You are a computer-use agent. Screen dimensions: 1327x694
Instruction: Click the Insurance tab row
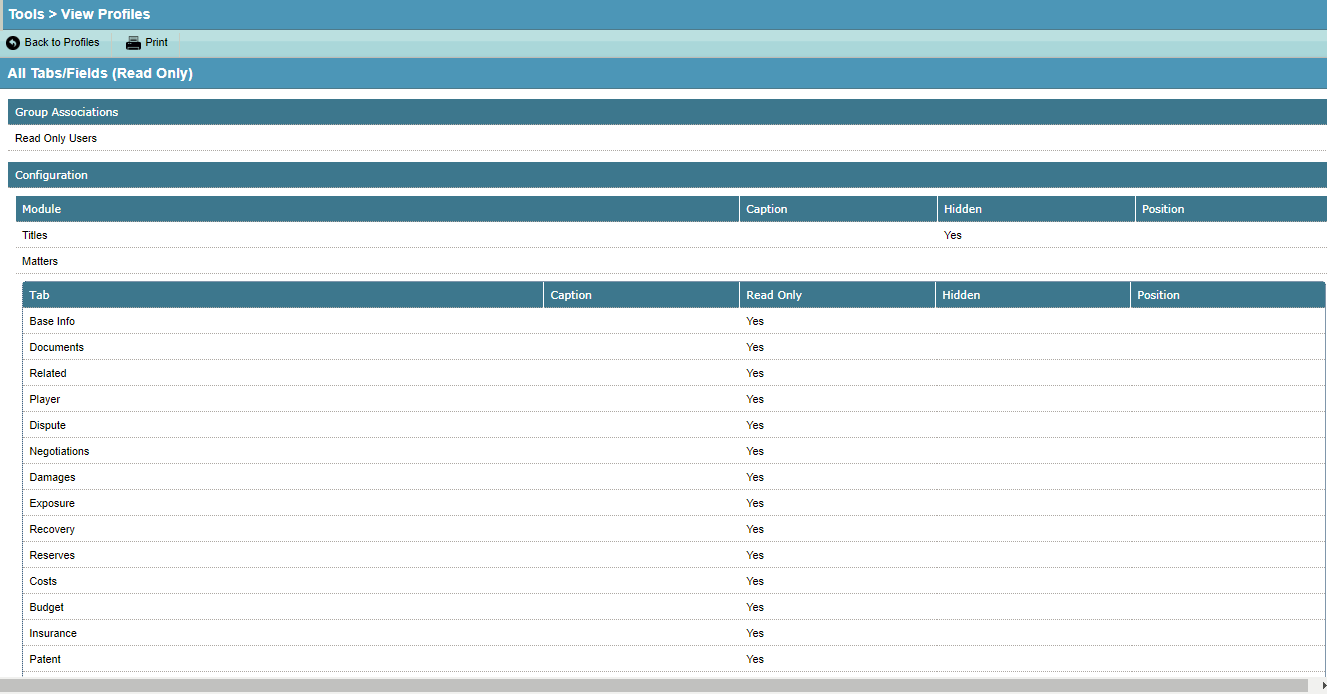[x=52, y=633]
